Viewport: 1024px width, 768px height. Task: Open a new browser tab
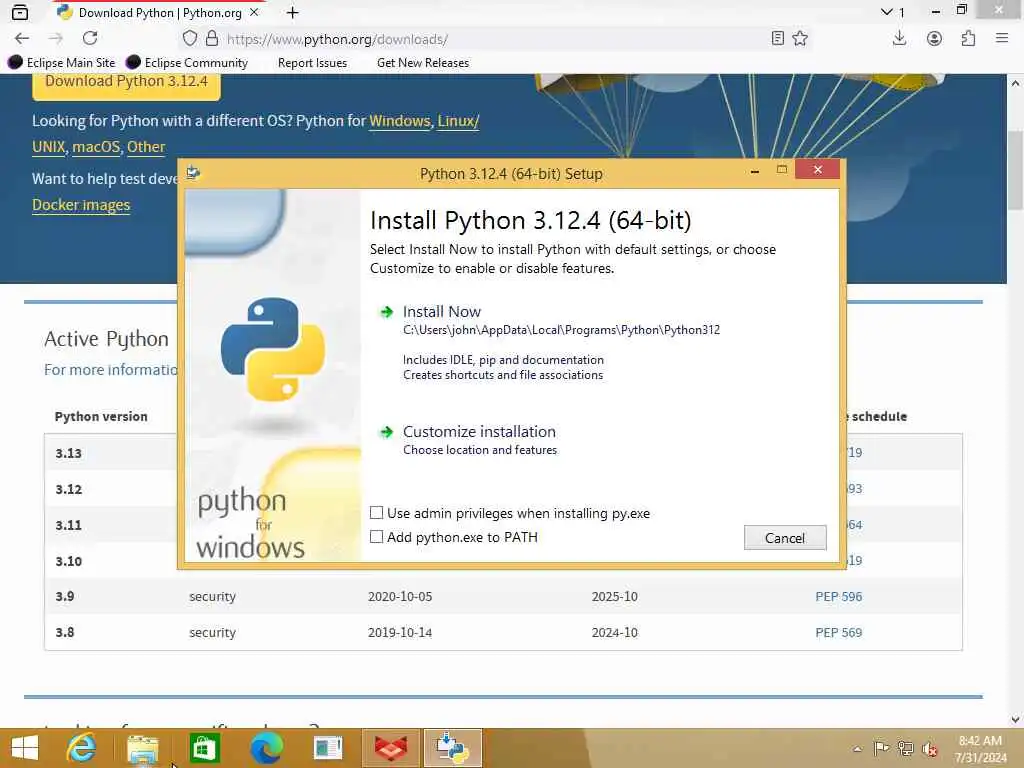pyautogui.click(x=293, y=12)
